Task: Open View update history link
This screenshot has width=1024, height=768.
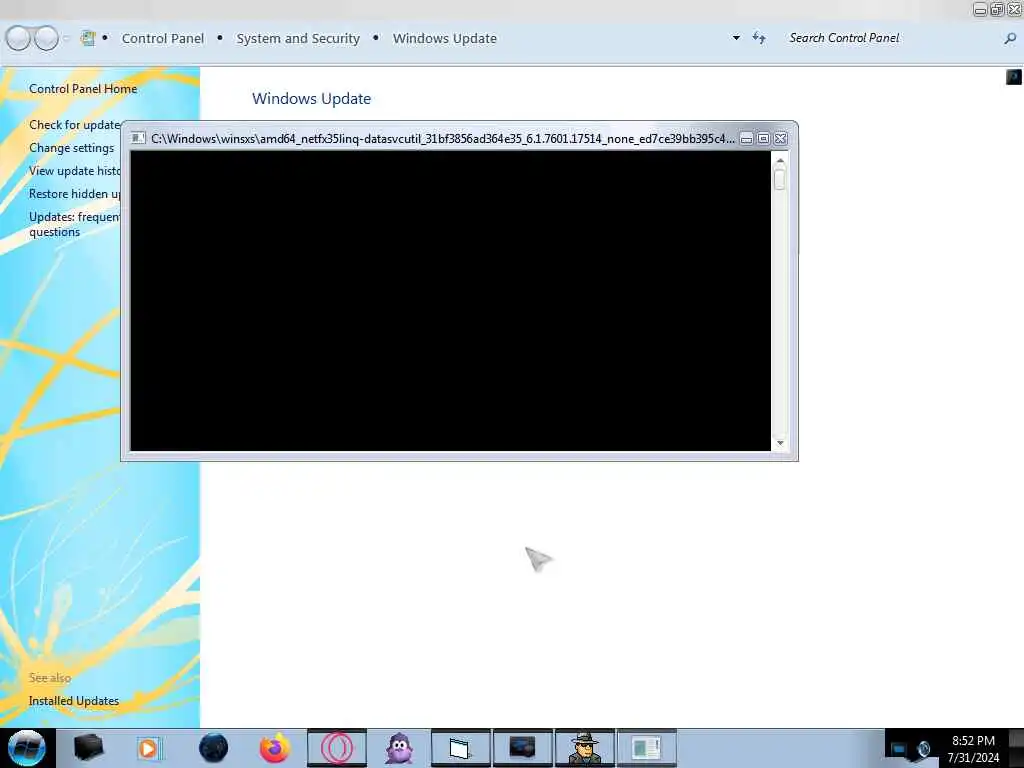Action: (x=74, y=170)
